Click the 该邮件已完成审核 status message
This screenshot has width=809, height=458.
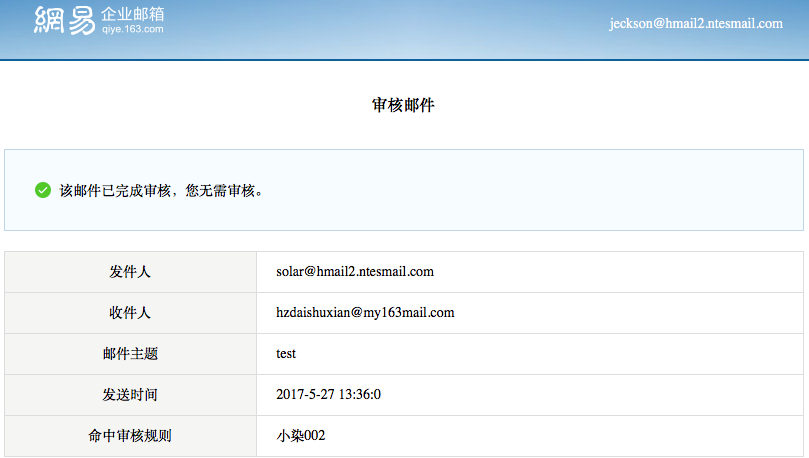tap(162, 190)
